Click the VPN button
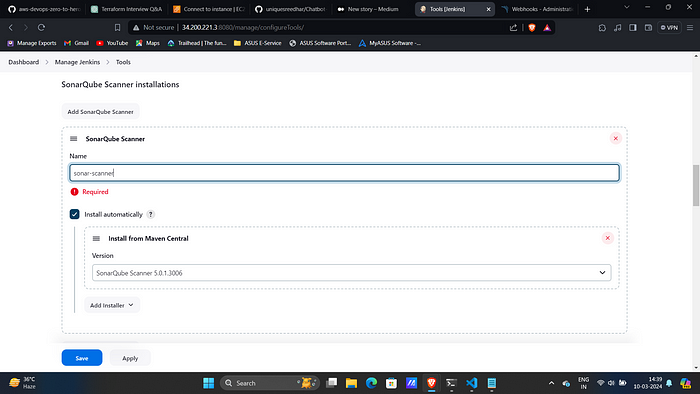This screenshot has height=394, width=700. coord(669,28)
